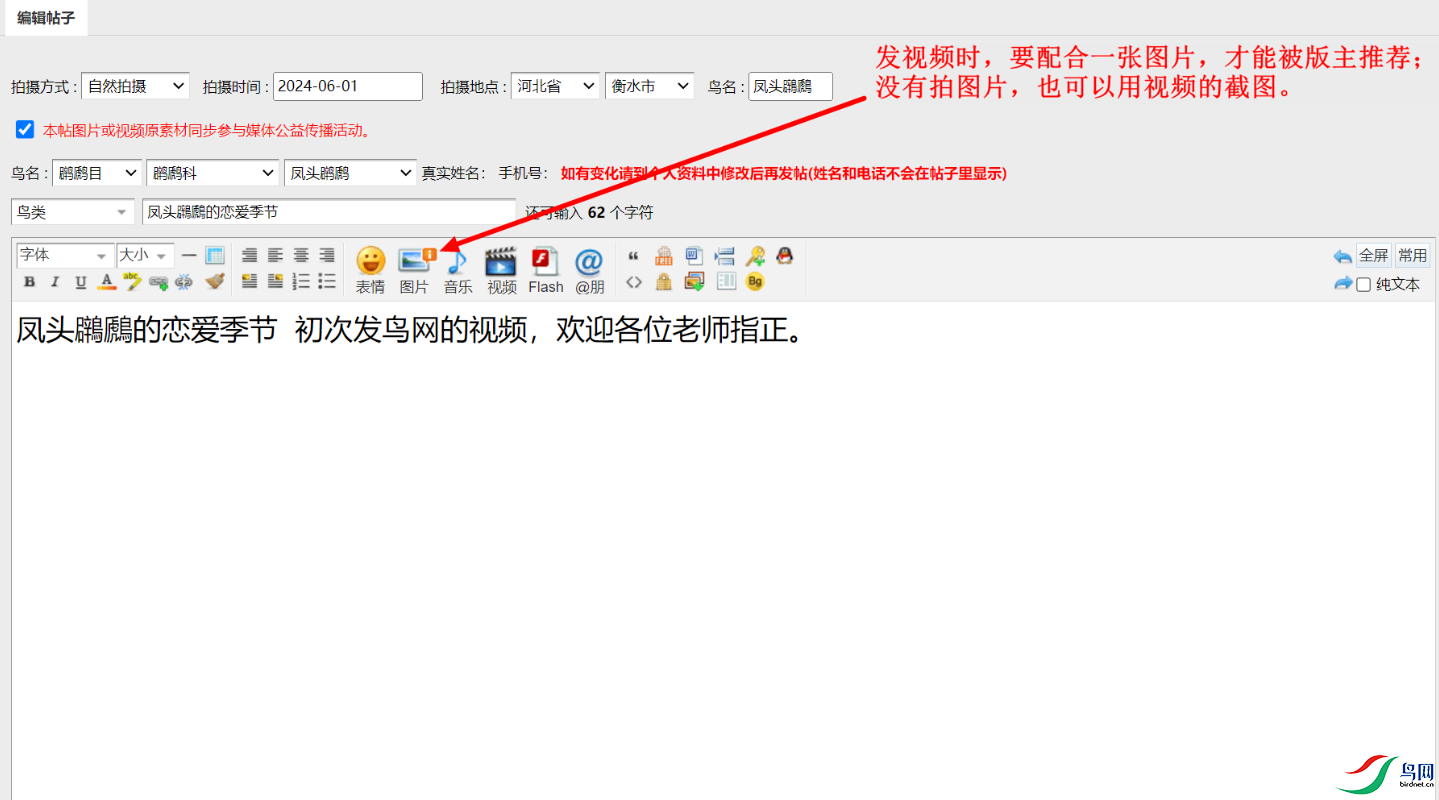Toggle bold formatting in the editor toolbar
The image size is (1439, 800).
pos(30,282)
